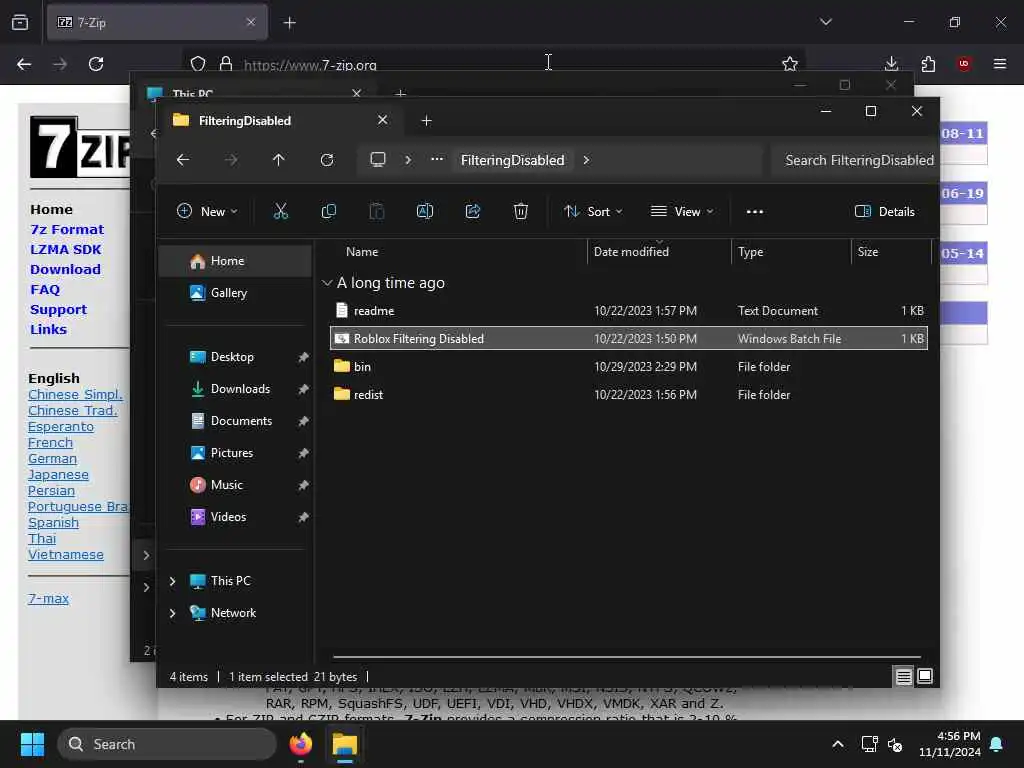Click the Share icon in Explorer toolbar
Screen dimensions: 1024x768
(x=473, y=212)
